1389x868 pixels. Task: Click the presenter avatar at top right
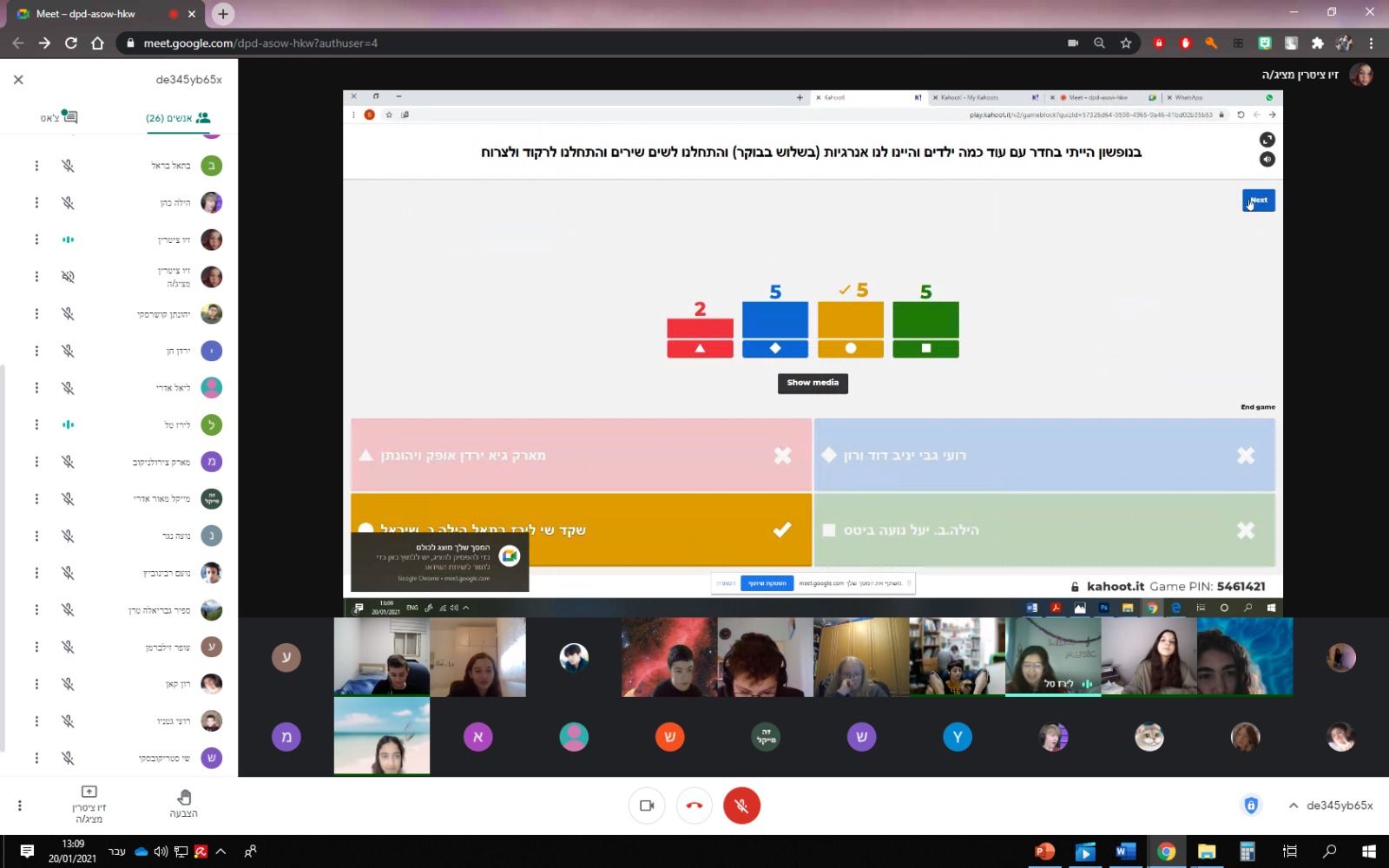click(1361, 75)
